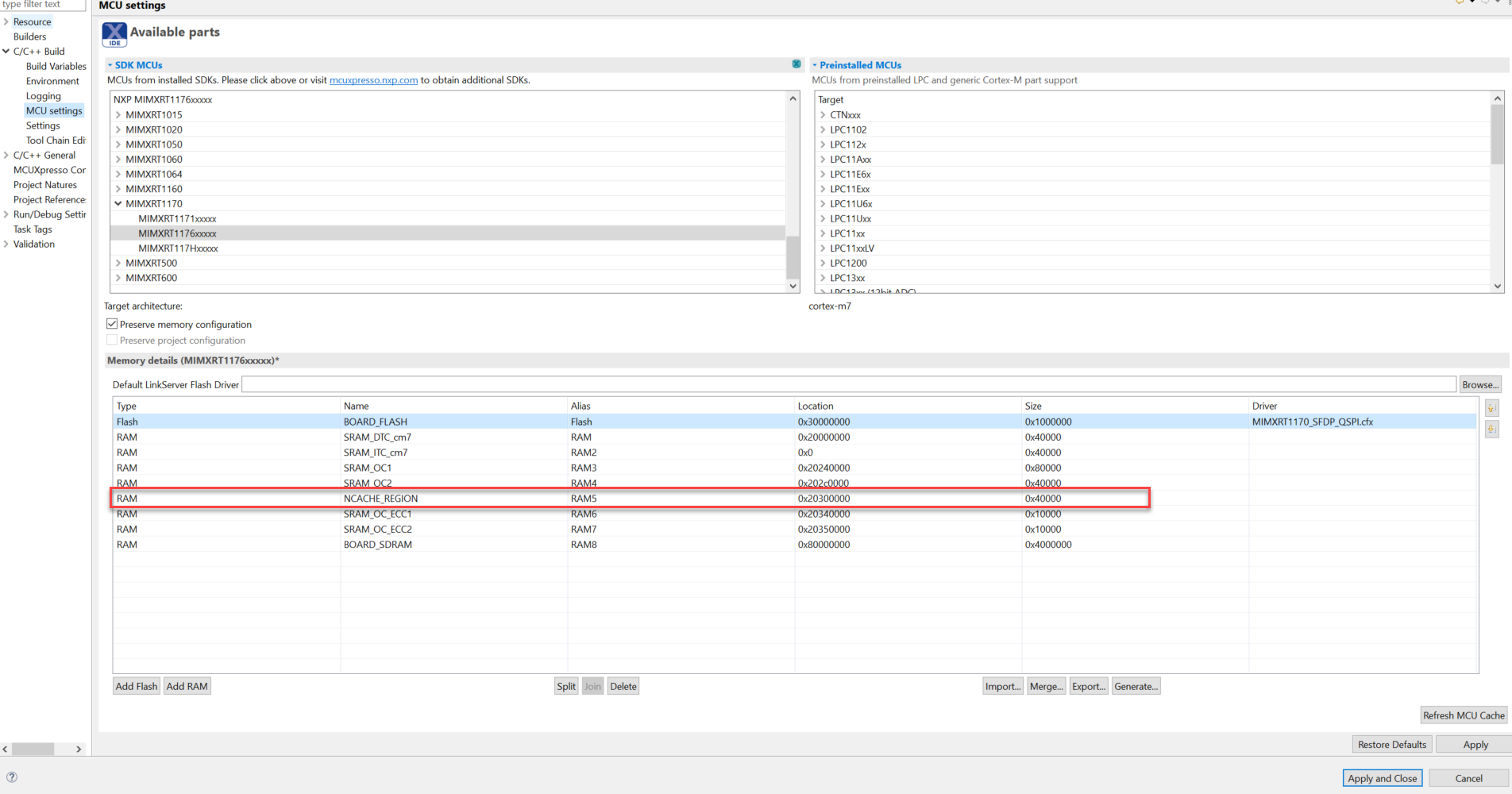1512x794 pixels.
Task: Open the Settings preference page
Action: coord(43,125)
